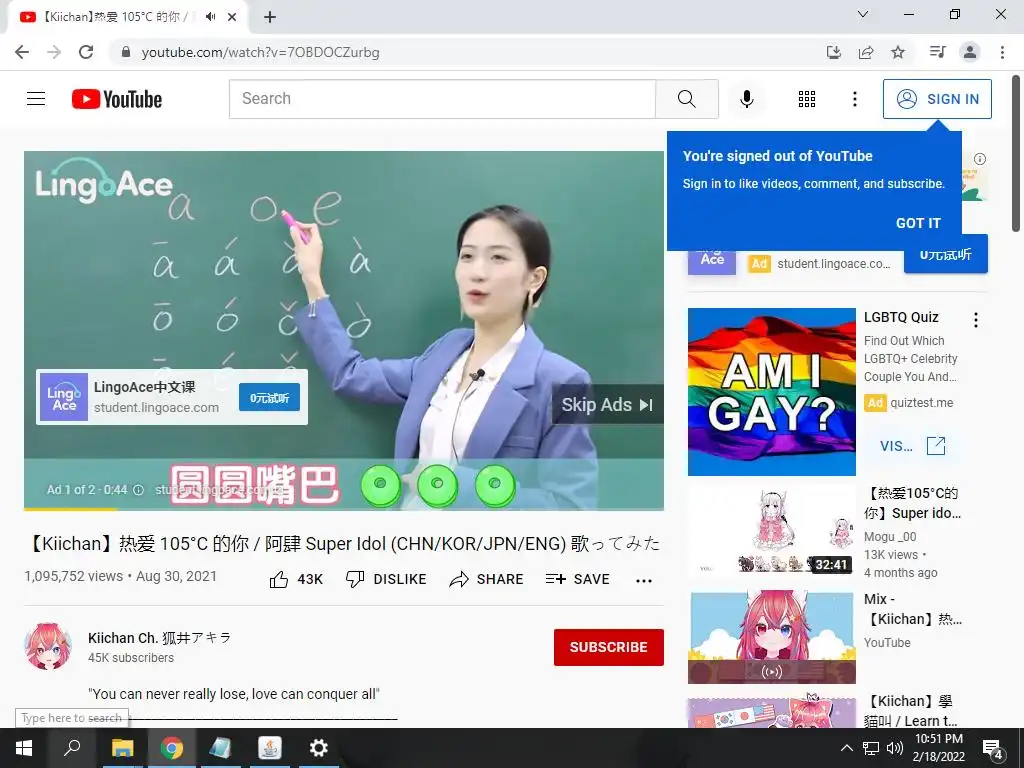
Task: Open a new browser tab
Action: (x=270, y=17)
